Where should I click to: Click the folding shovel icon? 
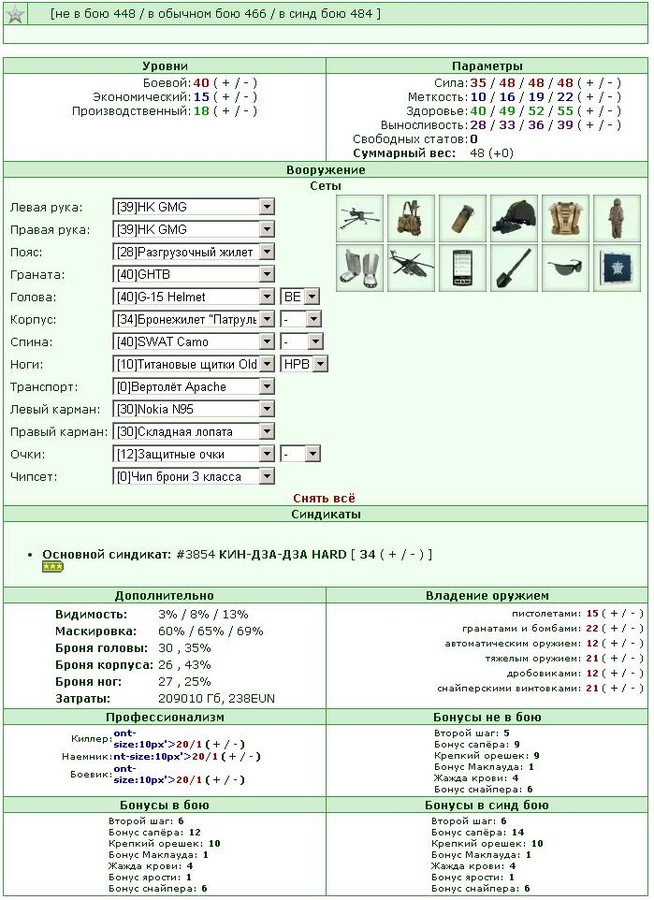pos(514,268)
